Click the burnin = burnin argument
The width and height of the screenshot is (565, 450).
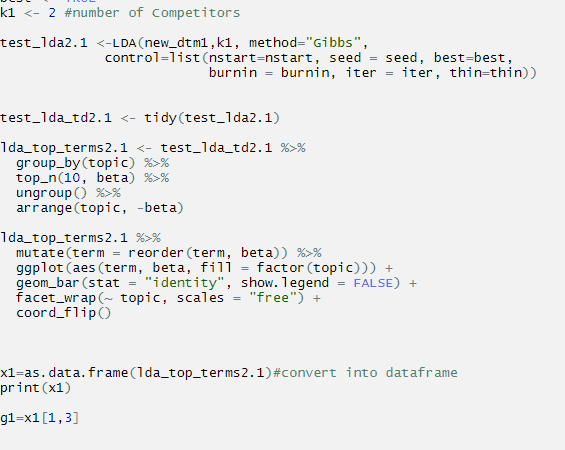pyautogui.click(x=268, y=73)
